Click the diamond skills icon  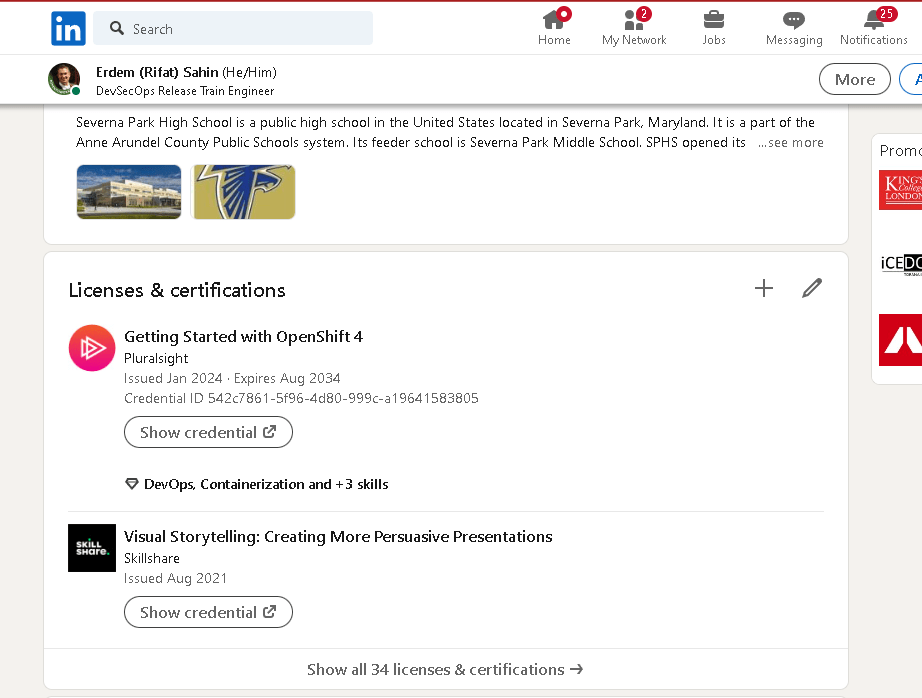pos(132,484)
